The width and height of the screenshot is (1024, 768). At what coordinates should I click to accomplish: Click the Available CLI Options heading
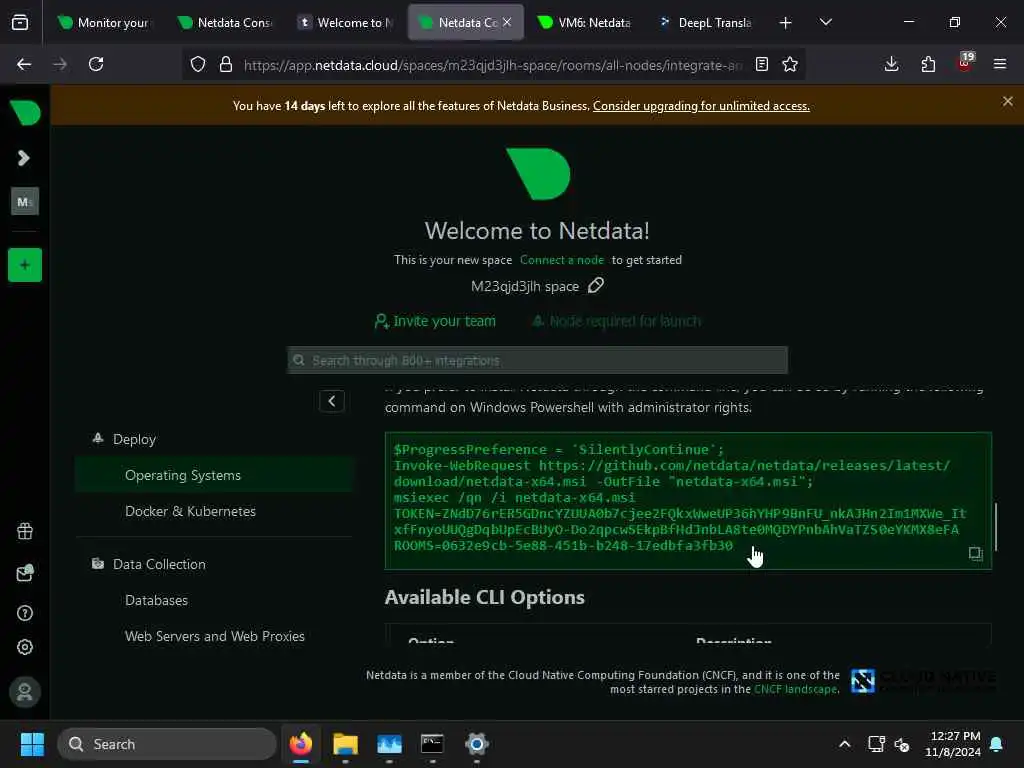point(485,598)
